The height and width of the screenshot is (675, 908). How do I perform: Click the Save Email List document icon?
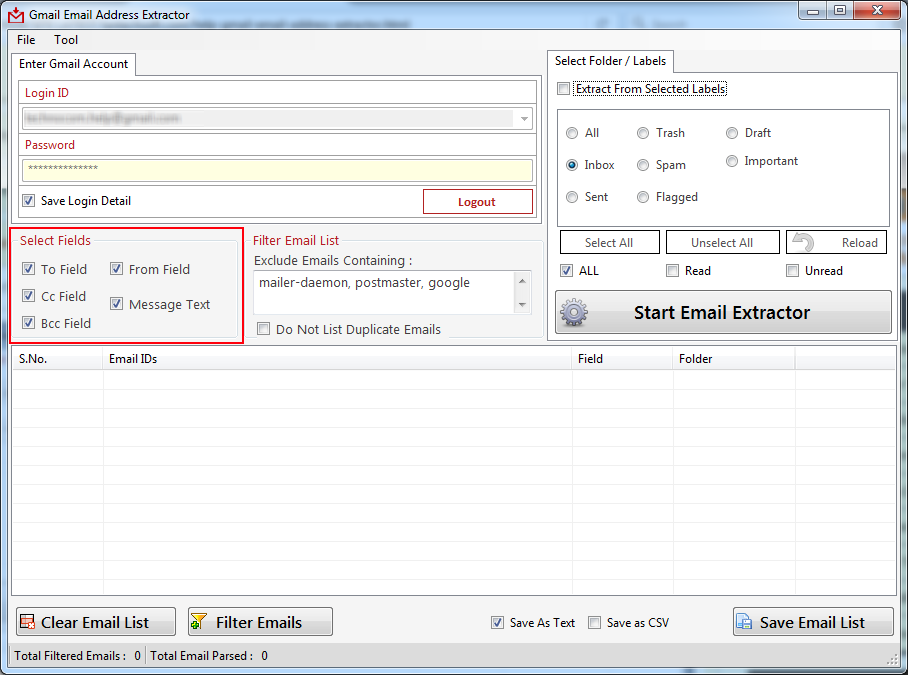pyautogui.click(x=744, y=622)
